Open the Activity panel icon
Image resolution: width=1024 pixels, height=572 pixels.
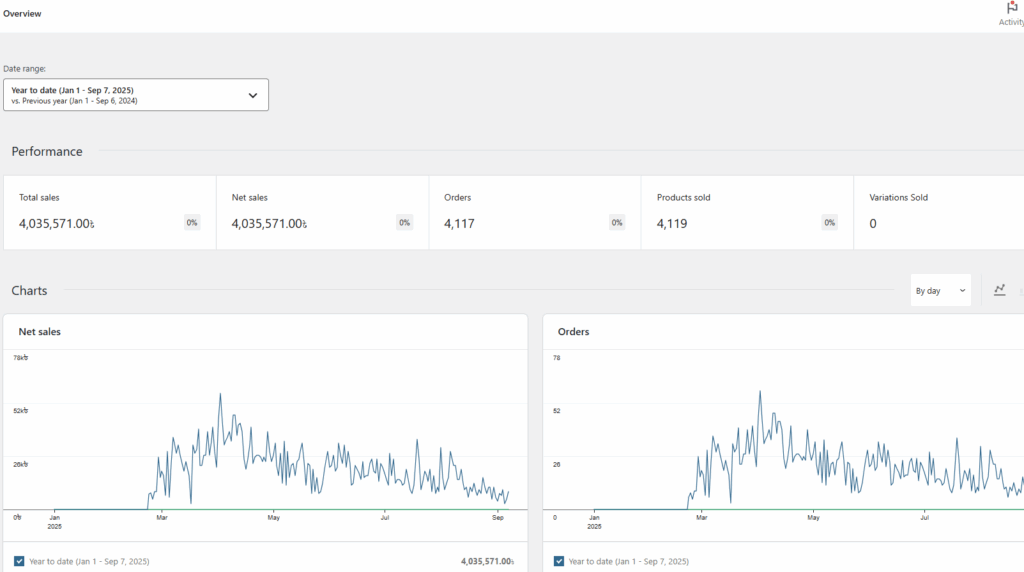tap(1012, 12)
